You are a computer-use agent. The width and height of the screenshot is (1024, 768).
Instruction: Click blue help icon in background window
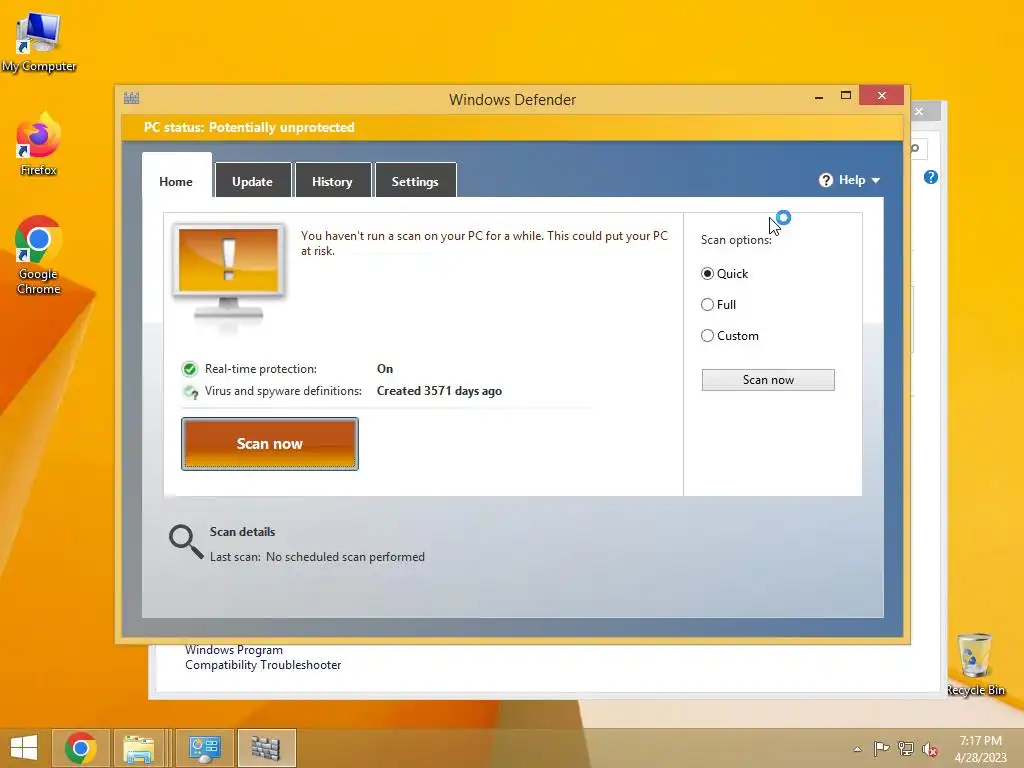(931, 177)
